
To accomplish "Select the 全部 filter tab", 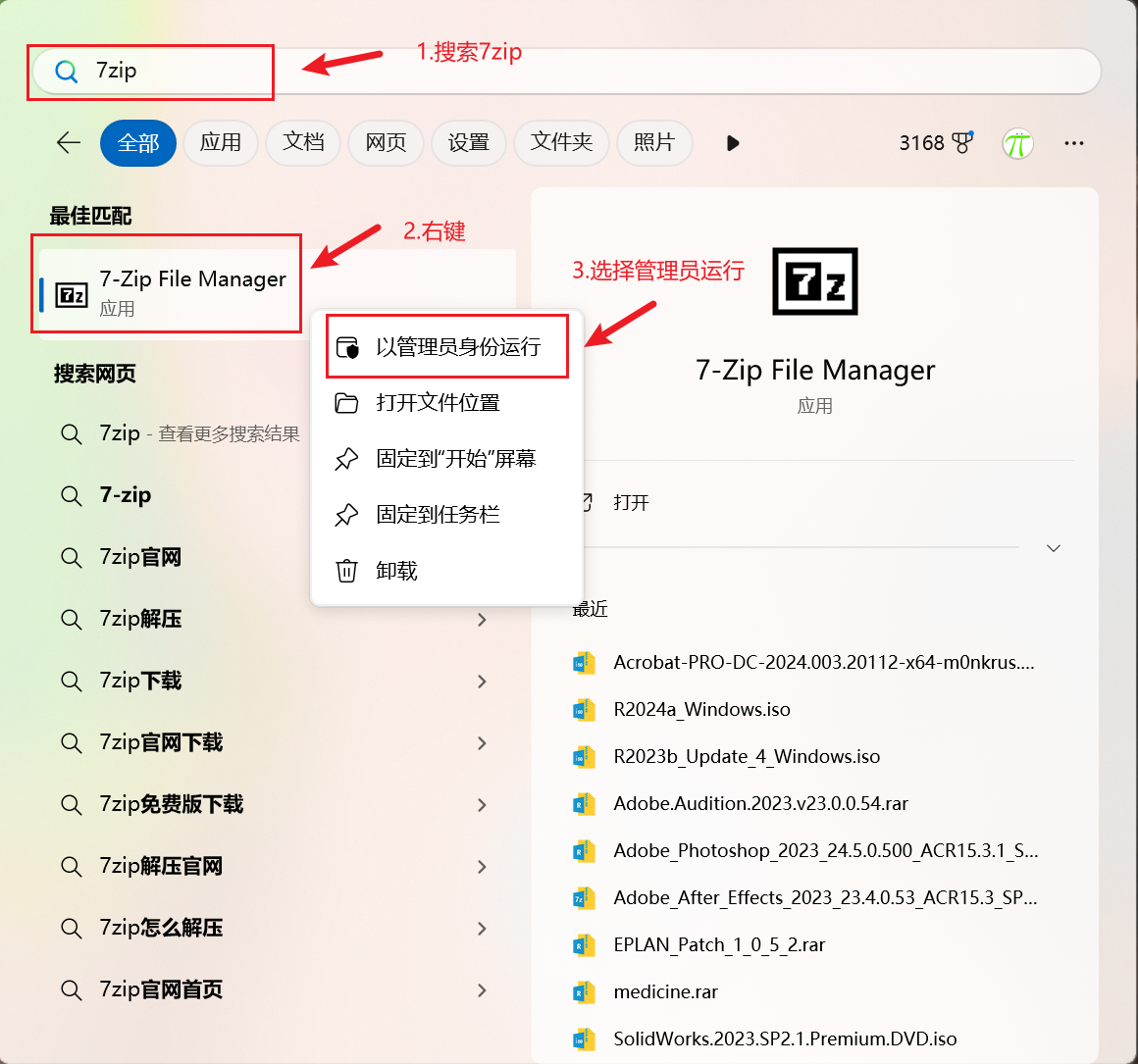I will pyautogui.click(x=138, y=143).
